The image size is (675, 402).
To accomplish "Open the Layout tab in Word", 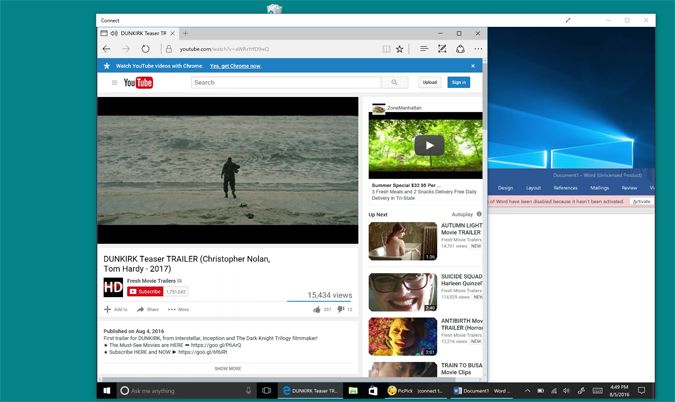I will [x=533, y=188].
